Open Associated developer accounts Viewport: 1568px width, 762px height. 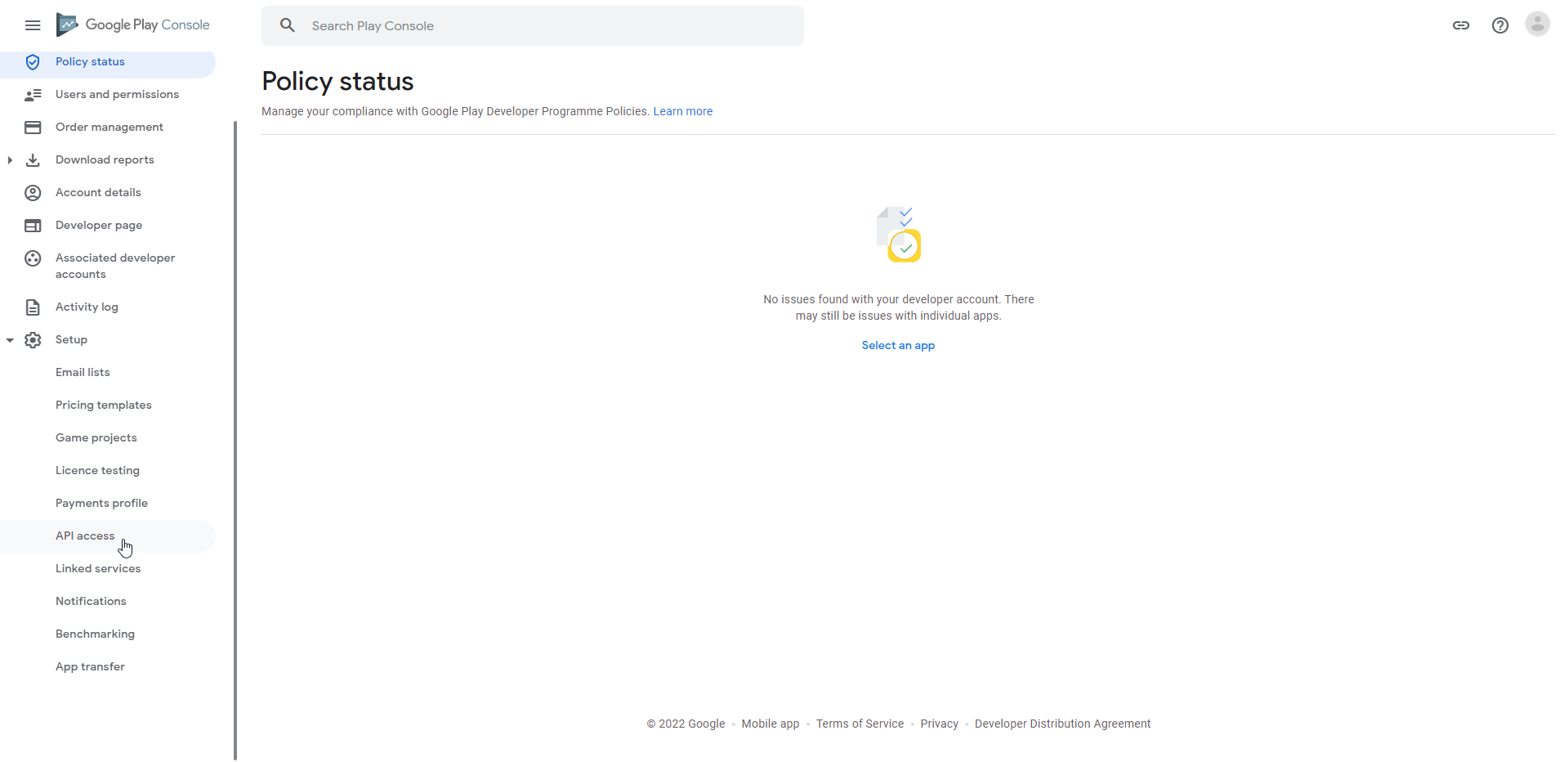115,267
